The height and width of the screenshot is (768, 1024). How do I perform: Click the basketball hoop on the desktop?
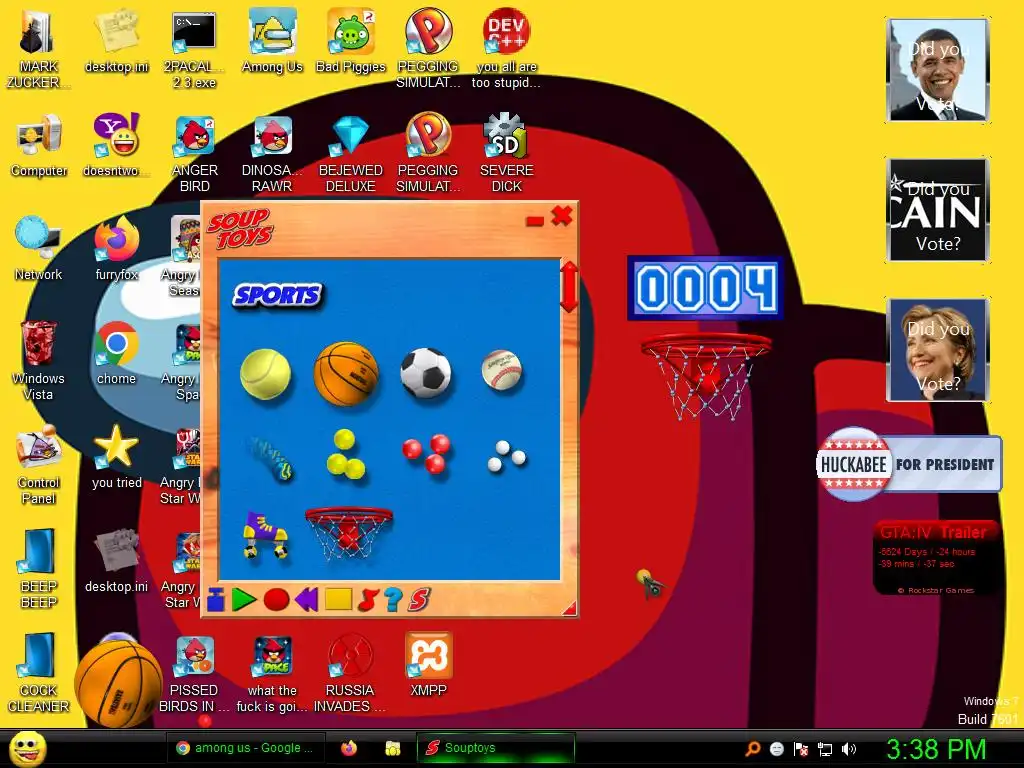click(705, 376)
